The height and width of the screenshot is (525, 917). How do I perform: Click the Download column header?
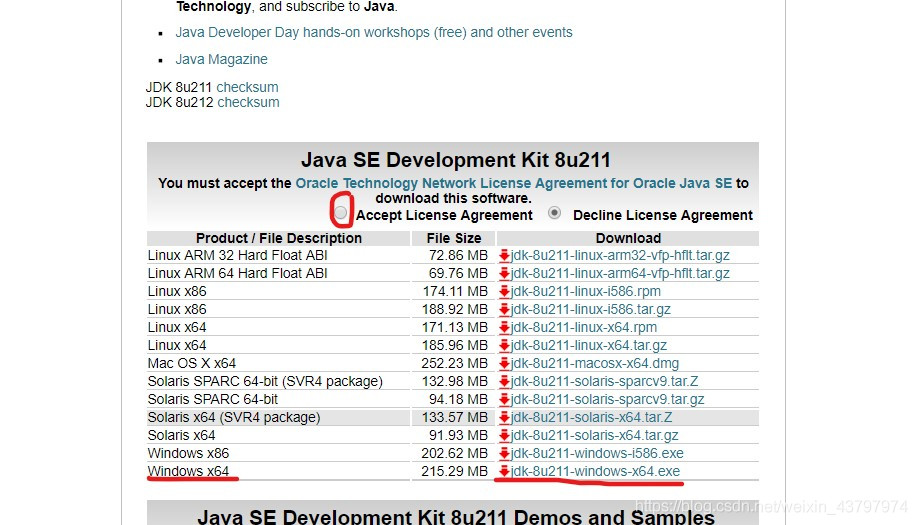point(628,238)
